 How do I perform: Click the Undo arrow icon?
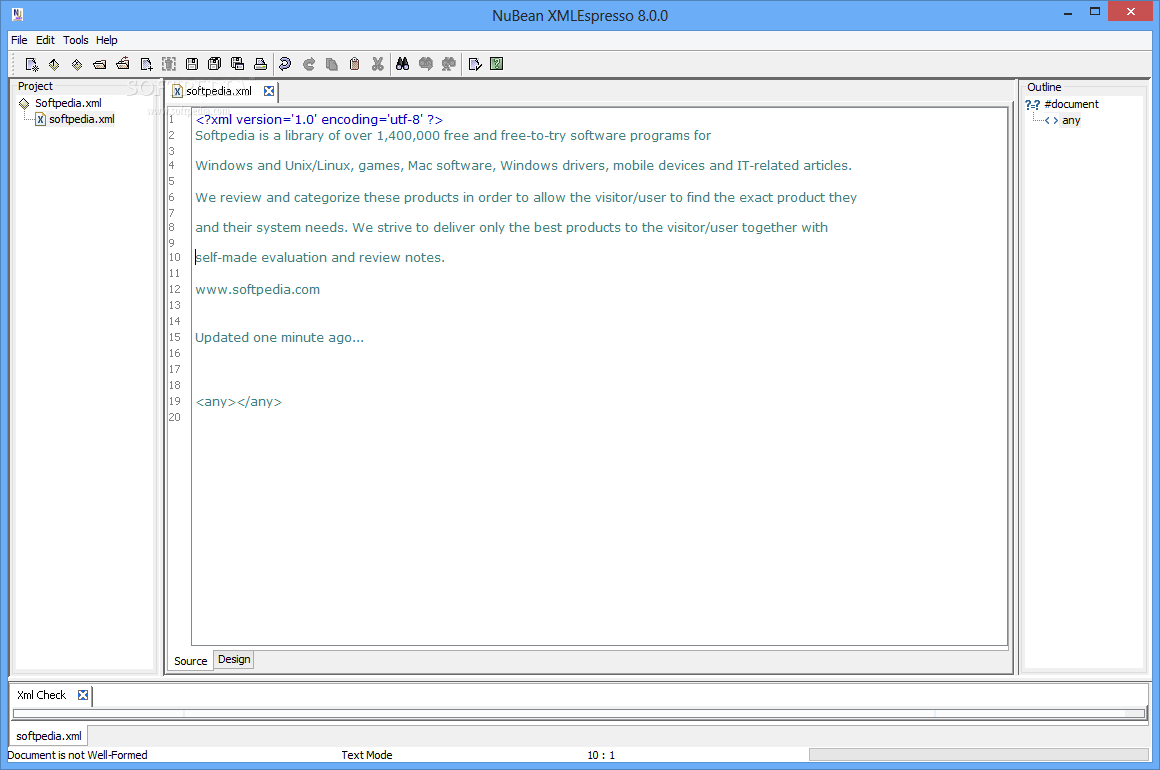(286, 64)
